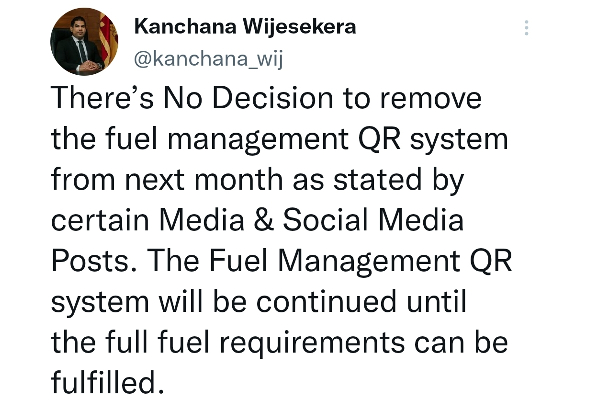Click the words "certain Media"
The height and width of the screenshot is (400, 600).
[x=148, y=220]
